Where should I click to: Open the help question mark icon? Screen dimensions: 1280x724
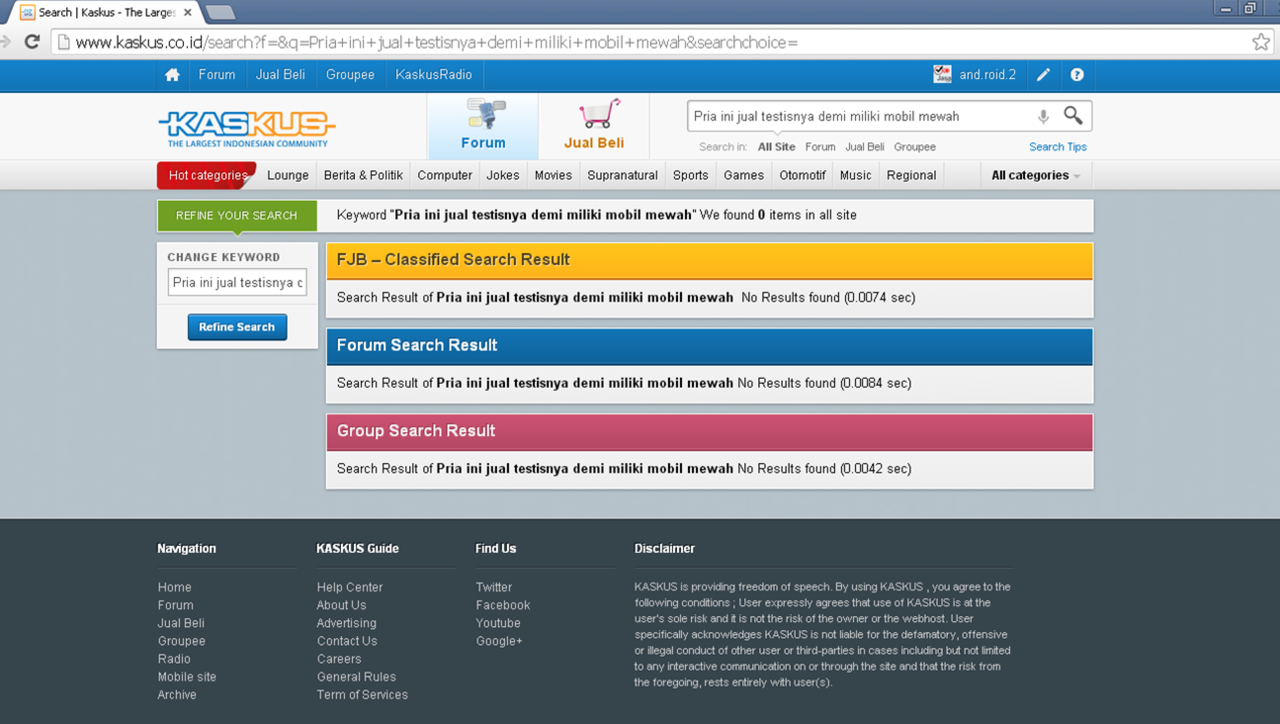[1077, 75]
